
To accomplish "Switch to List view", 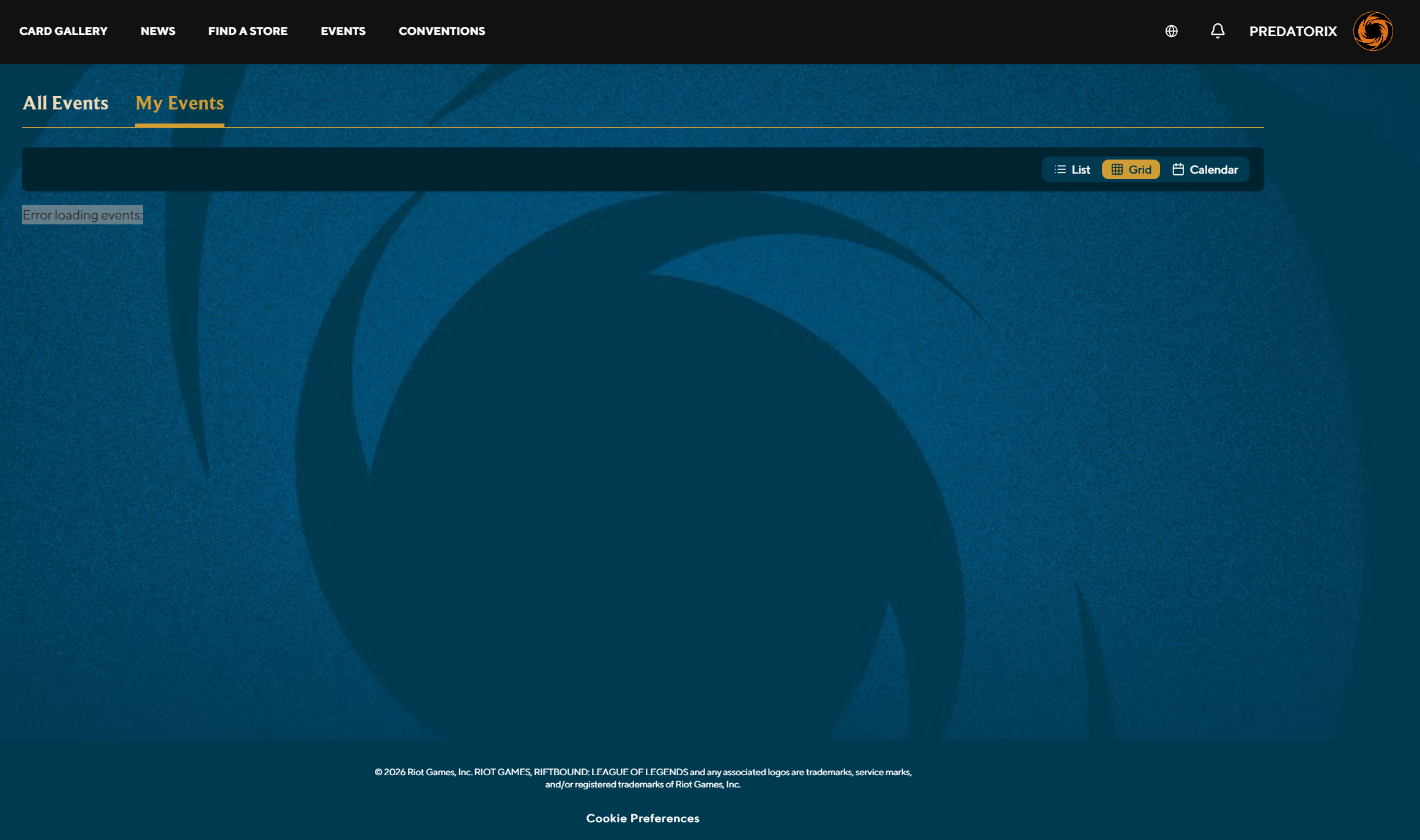I will pyautogui.click(x=1072, y=169).
